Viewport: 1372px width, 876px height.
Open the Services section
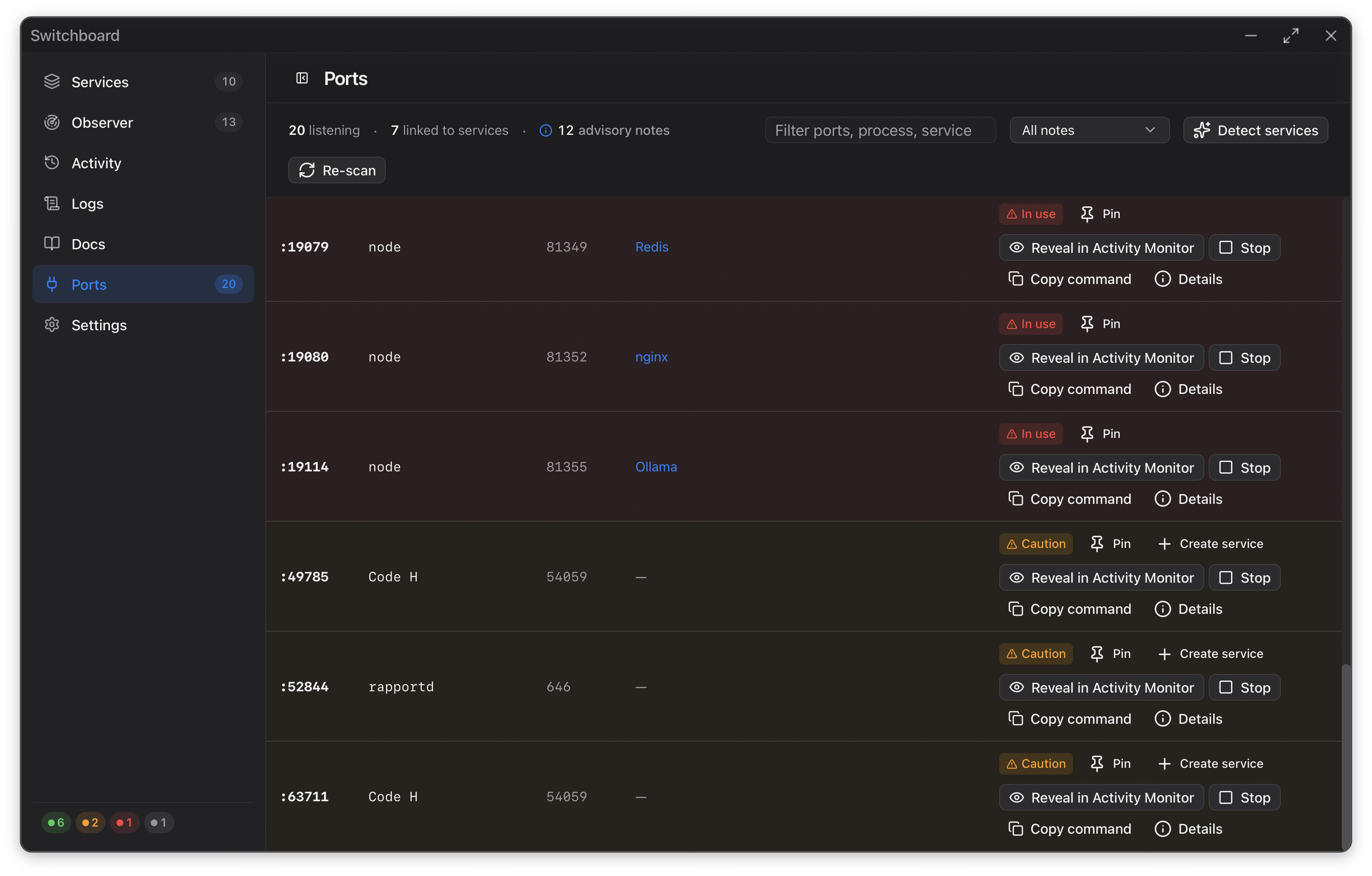[143, 81]
